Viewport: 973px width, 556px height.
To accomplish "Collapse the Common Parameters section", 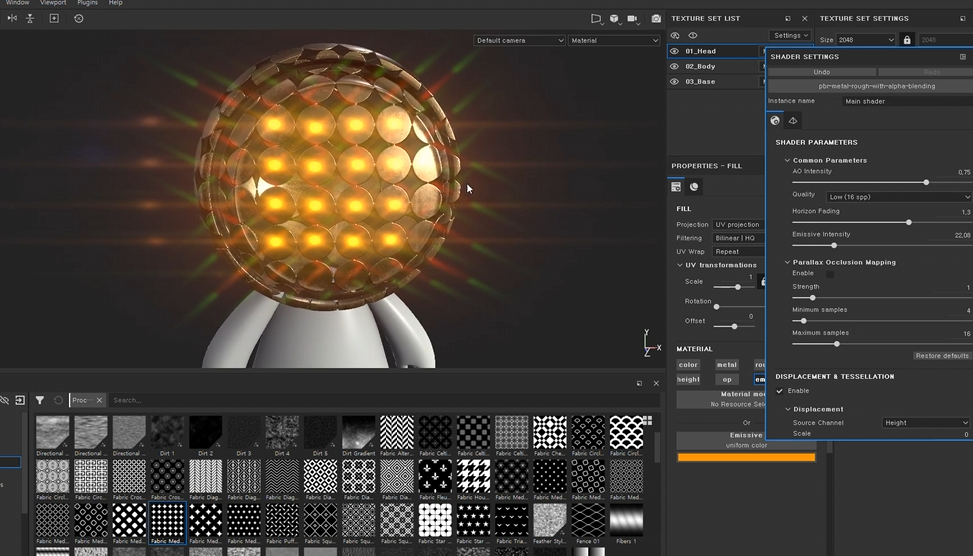I will (788, 160).
